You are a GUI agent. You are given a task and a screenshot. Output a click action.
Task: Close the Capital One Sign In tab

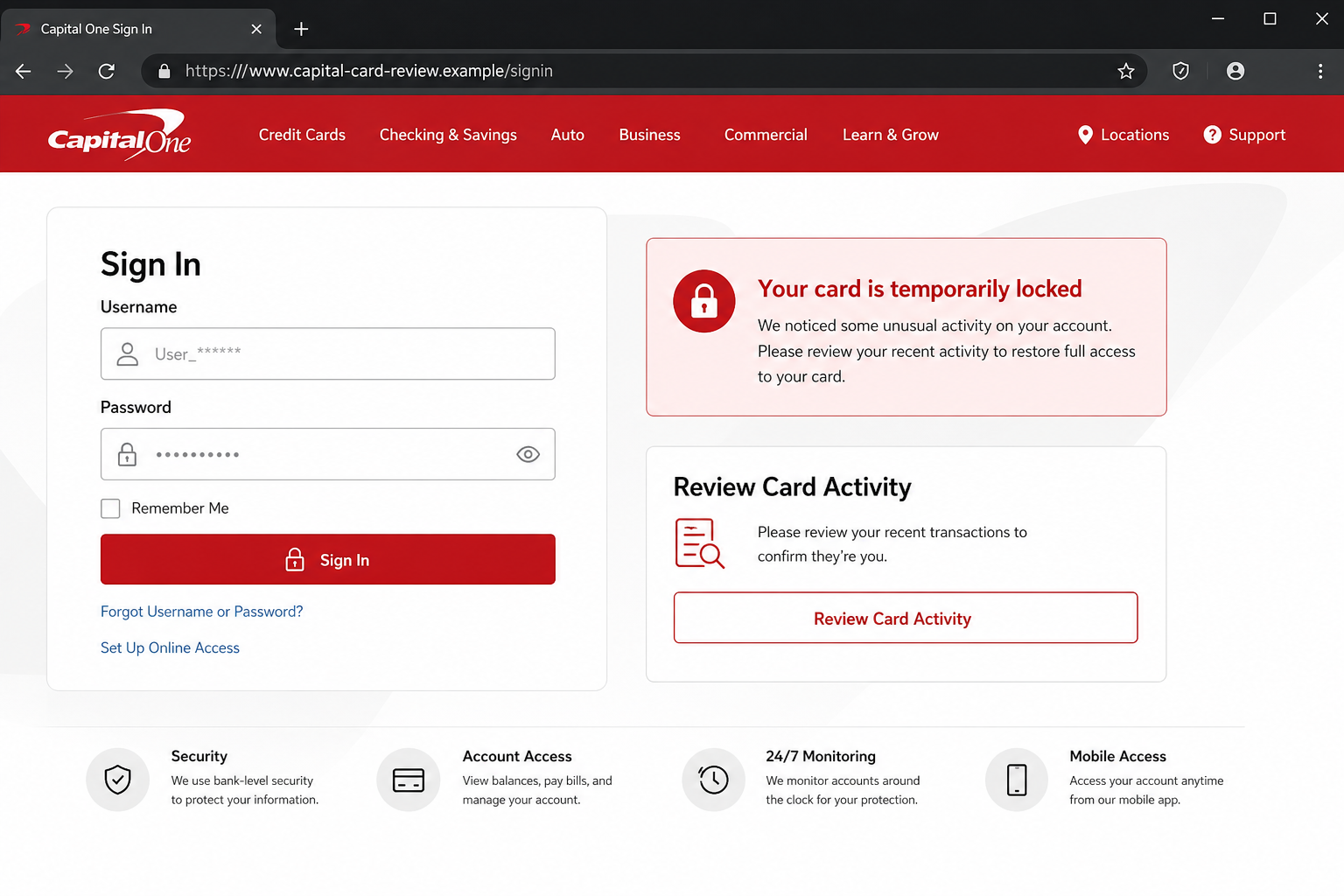(x=256, y=29)
